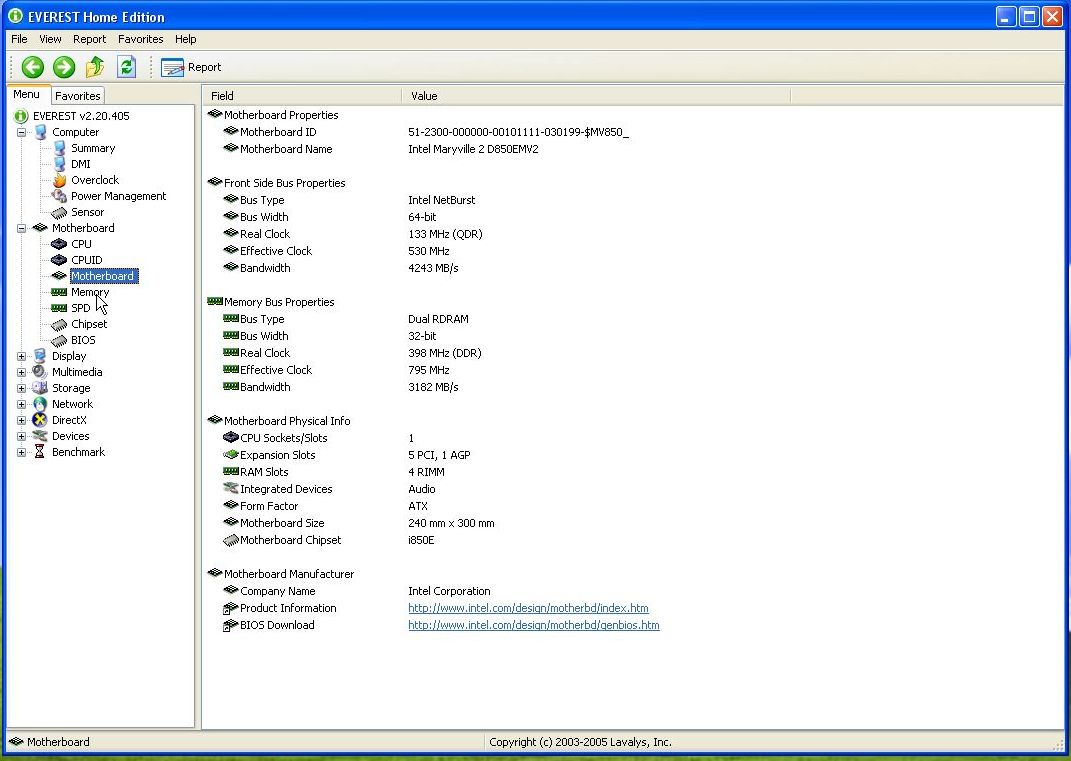The height and width of the screenshot is (761, 1071).
Task: Select the SPD module icon
Action: coord(59,308)
